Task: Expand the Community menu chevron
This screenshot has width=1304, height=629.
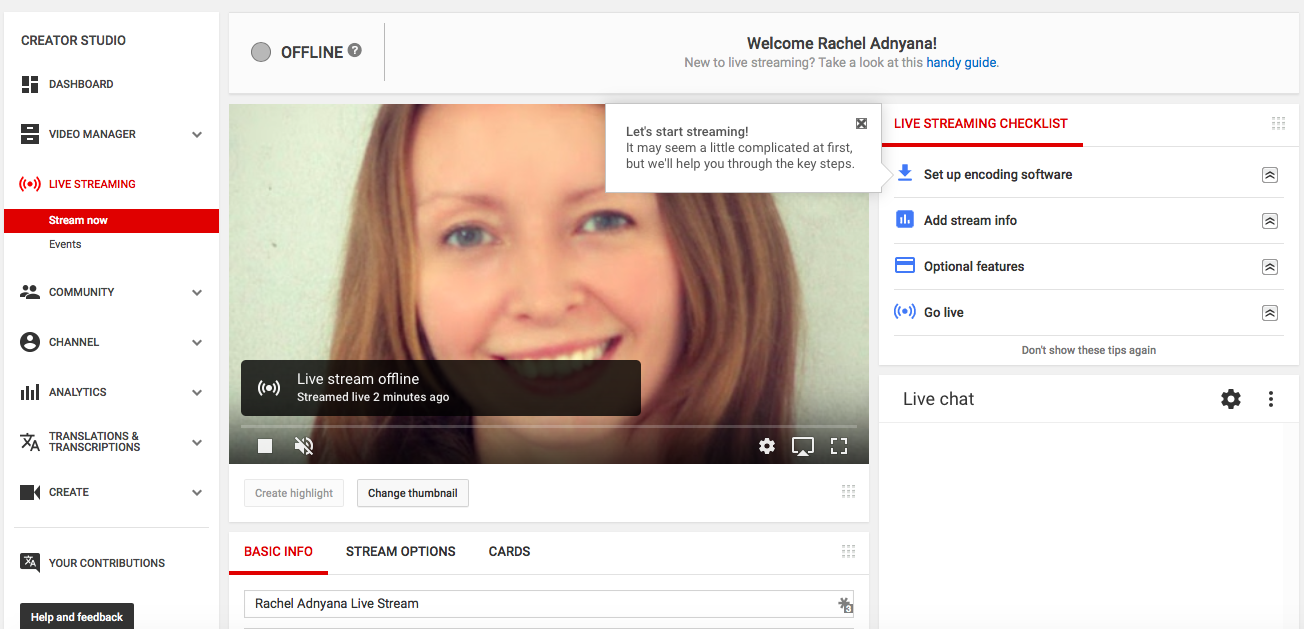Action: click(x=197, y=292)
